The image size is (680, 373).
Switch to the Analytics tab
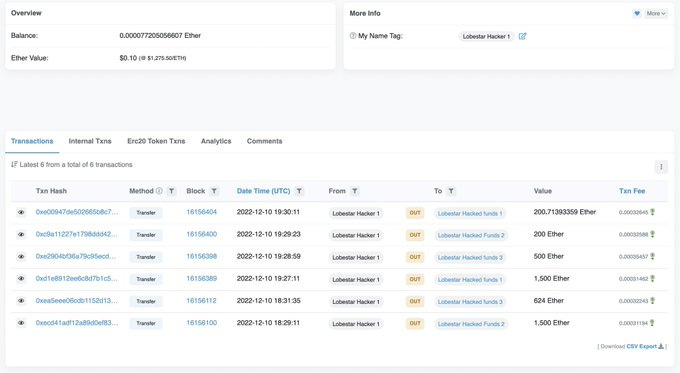tap(216, 141)
